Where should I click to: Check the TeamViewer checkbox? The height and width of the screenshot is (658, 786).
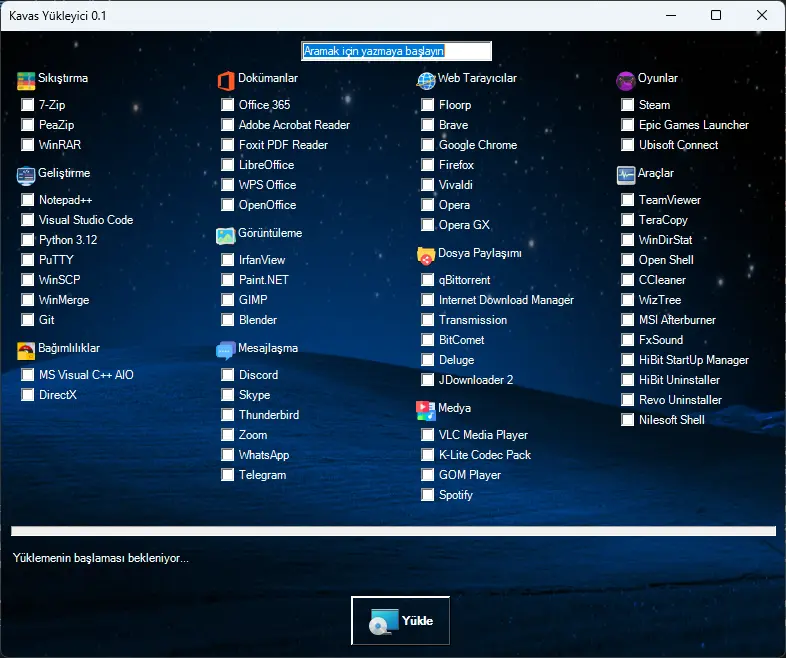628,200
